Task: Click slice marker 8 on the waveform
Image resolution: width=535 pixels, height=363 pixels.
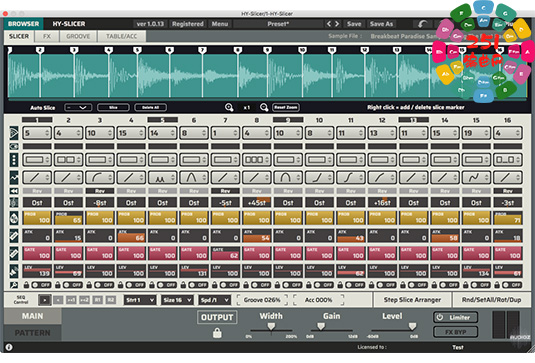Action: tap(238, 50)
